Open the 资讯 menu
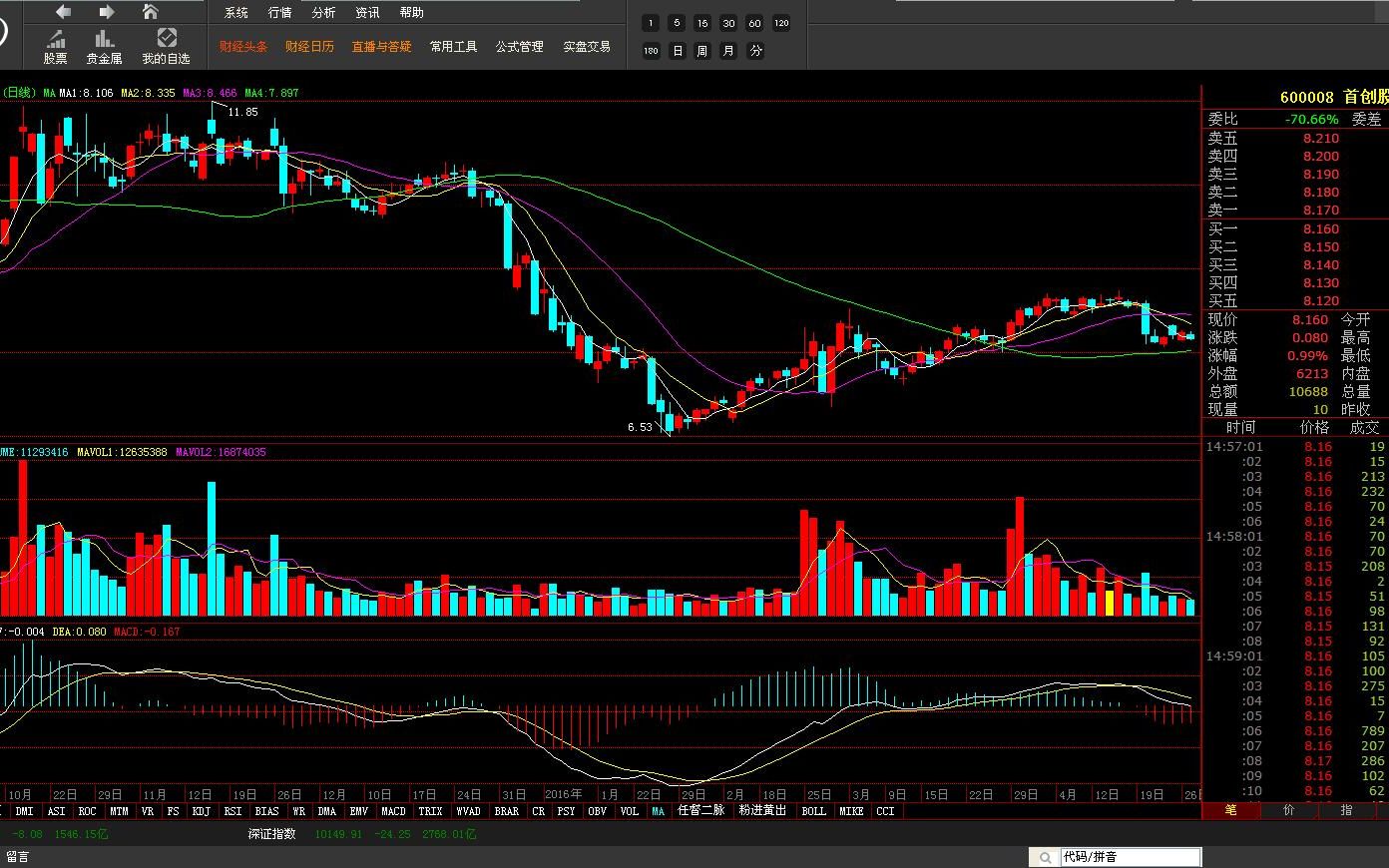This screenshot has width=1389, height=868. click(367, 13)
